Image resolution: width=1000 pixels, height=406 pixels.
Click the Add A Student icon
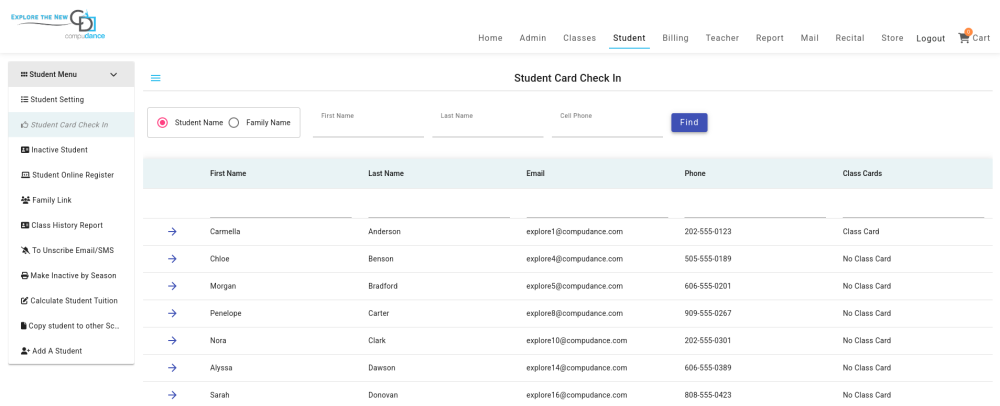coord(25,351)
